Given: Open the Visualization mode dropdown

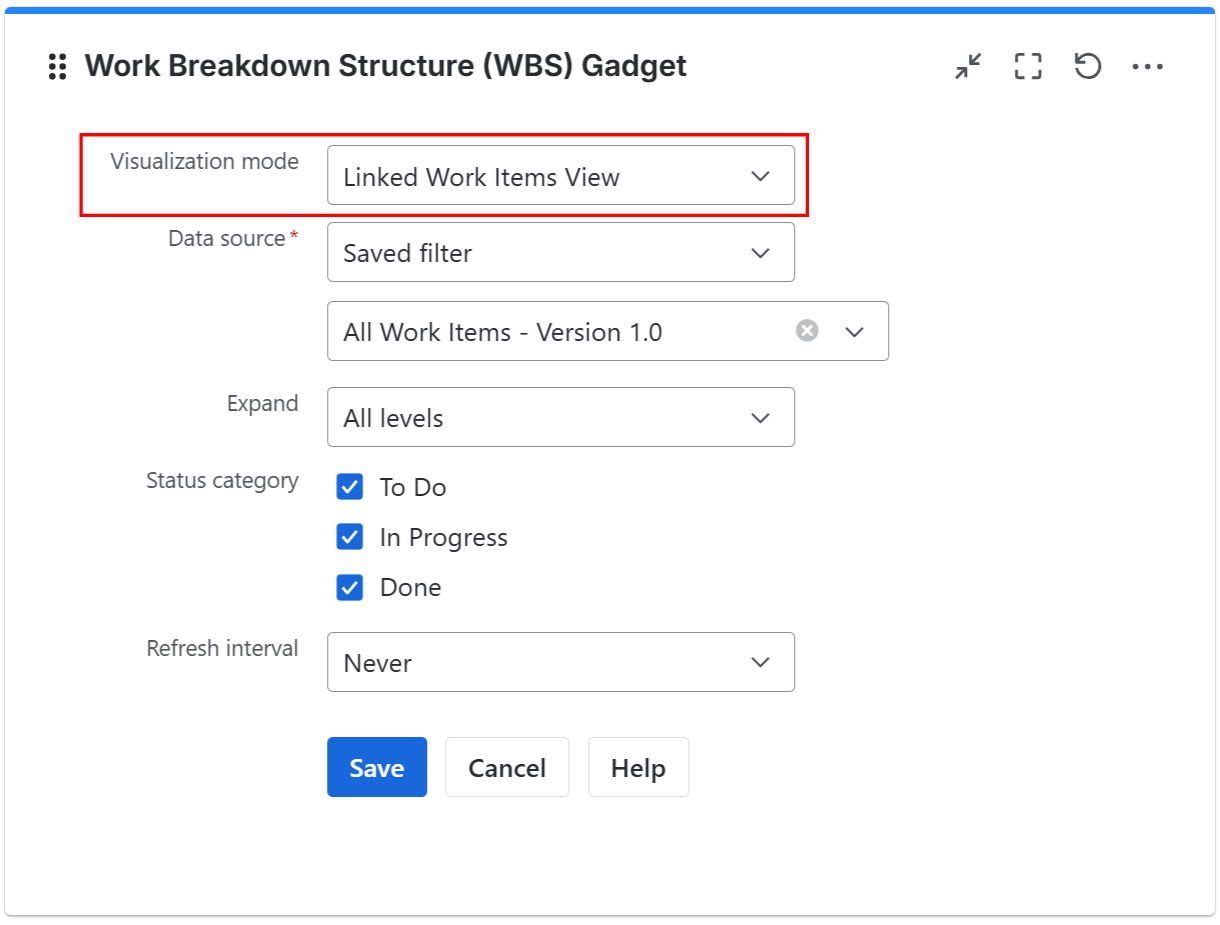Looking at the screenshot, I should pyautogui.click(x=760, y=175).
